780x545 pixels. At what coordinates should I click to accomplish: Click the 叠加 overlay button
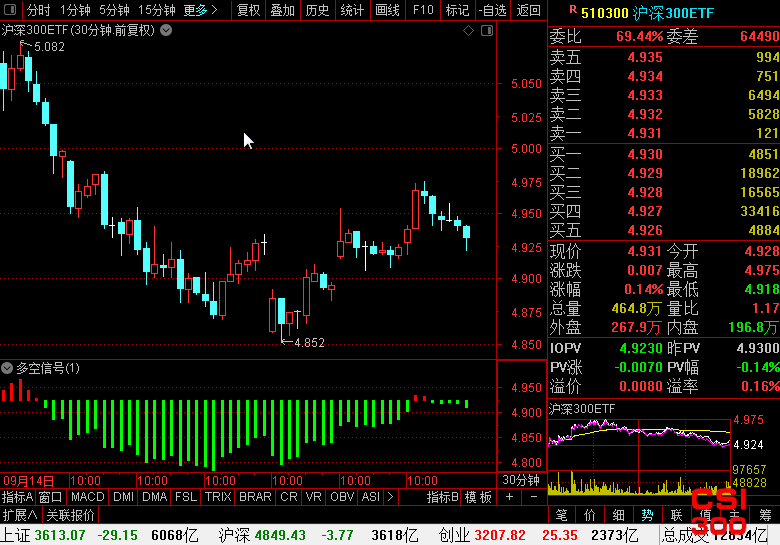[x=283, y=10]
